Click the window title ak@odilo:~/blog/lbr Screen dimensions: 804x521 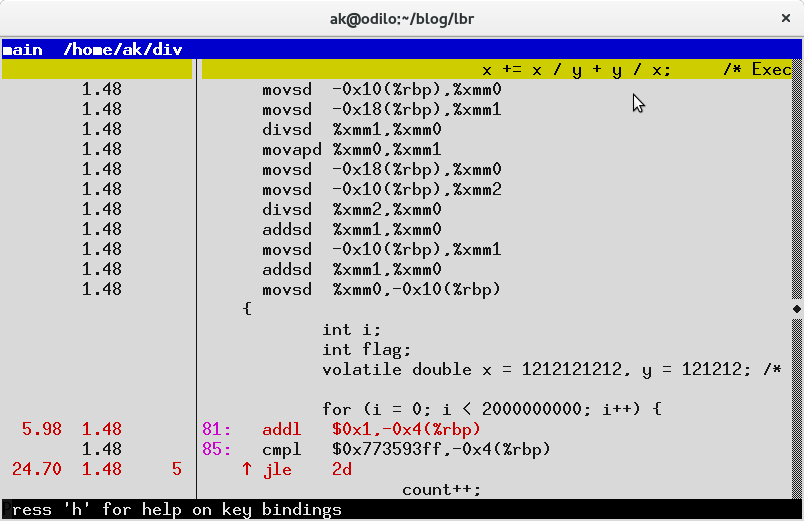401,19
